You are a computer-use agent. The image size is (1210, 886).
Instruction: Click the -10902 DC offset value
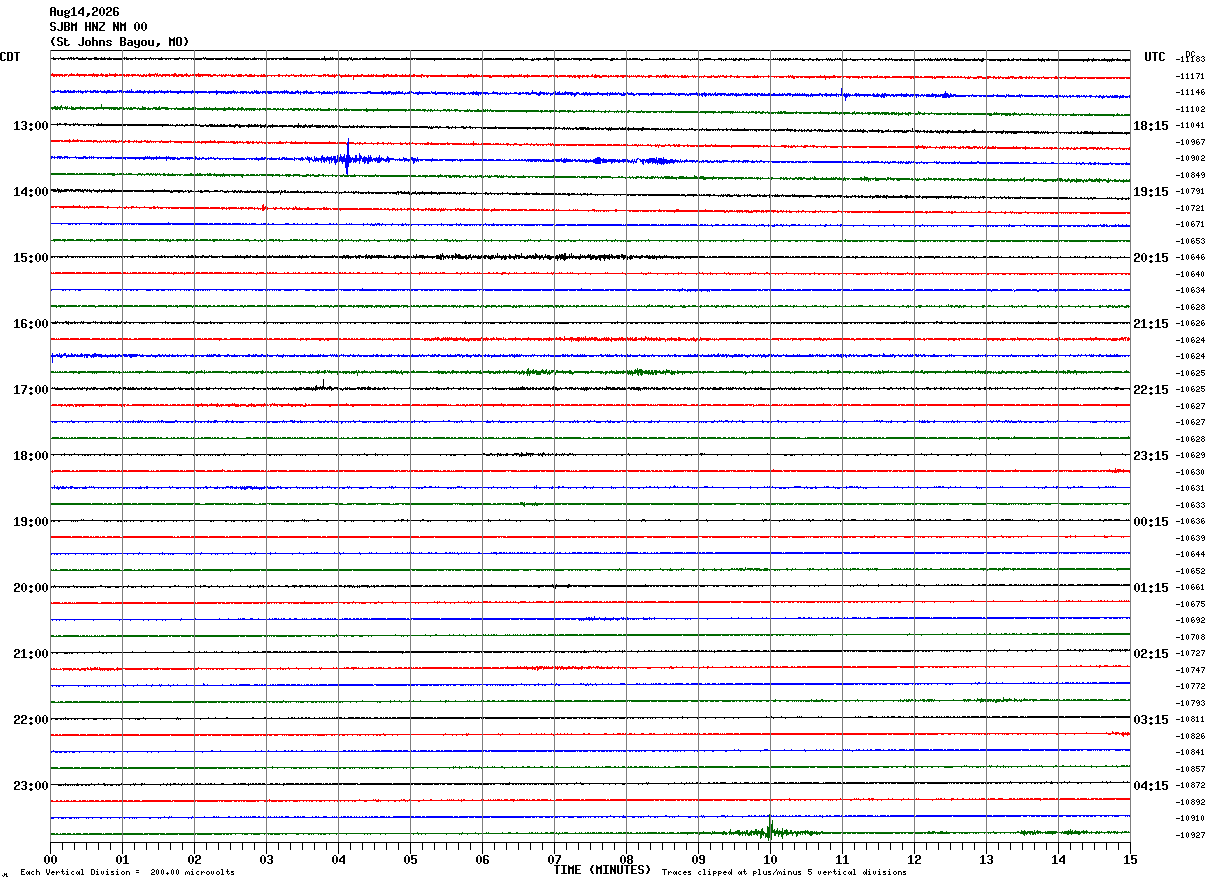click(x=1190, y=159)
